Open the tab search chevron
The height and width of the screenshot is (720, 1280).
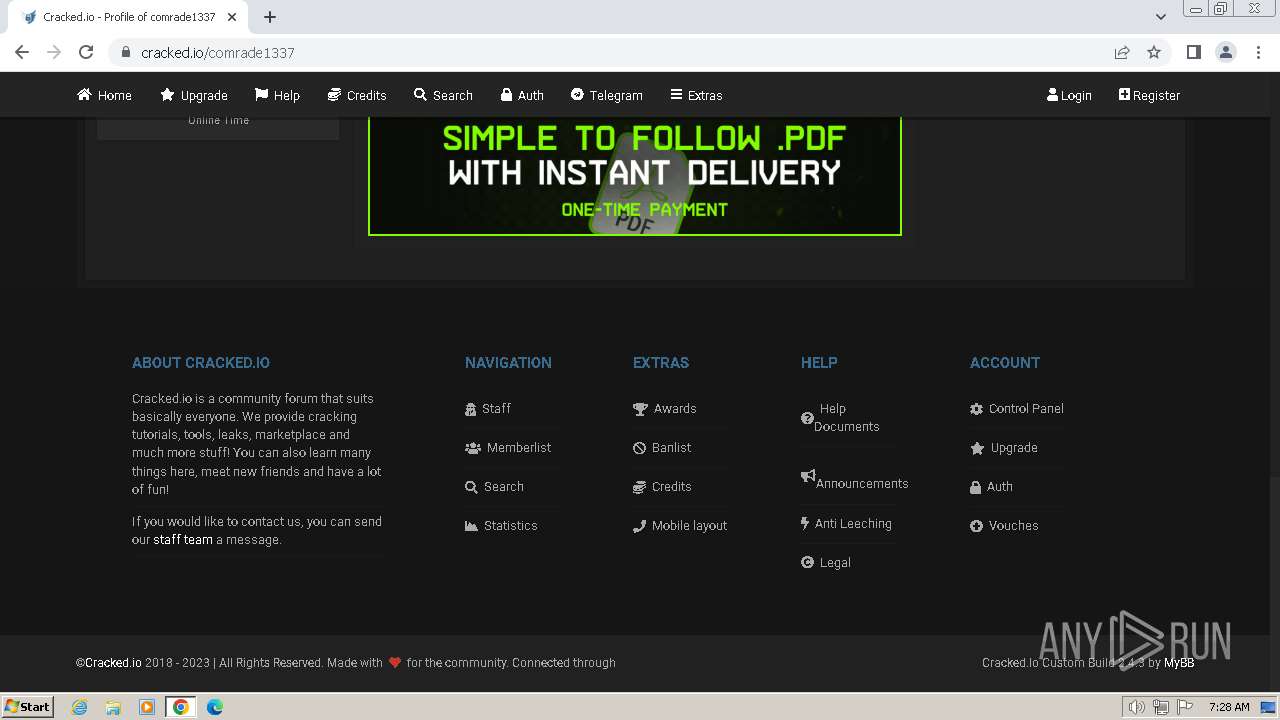(x=1160, y=16)
